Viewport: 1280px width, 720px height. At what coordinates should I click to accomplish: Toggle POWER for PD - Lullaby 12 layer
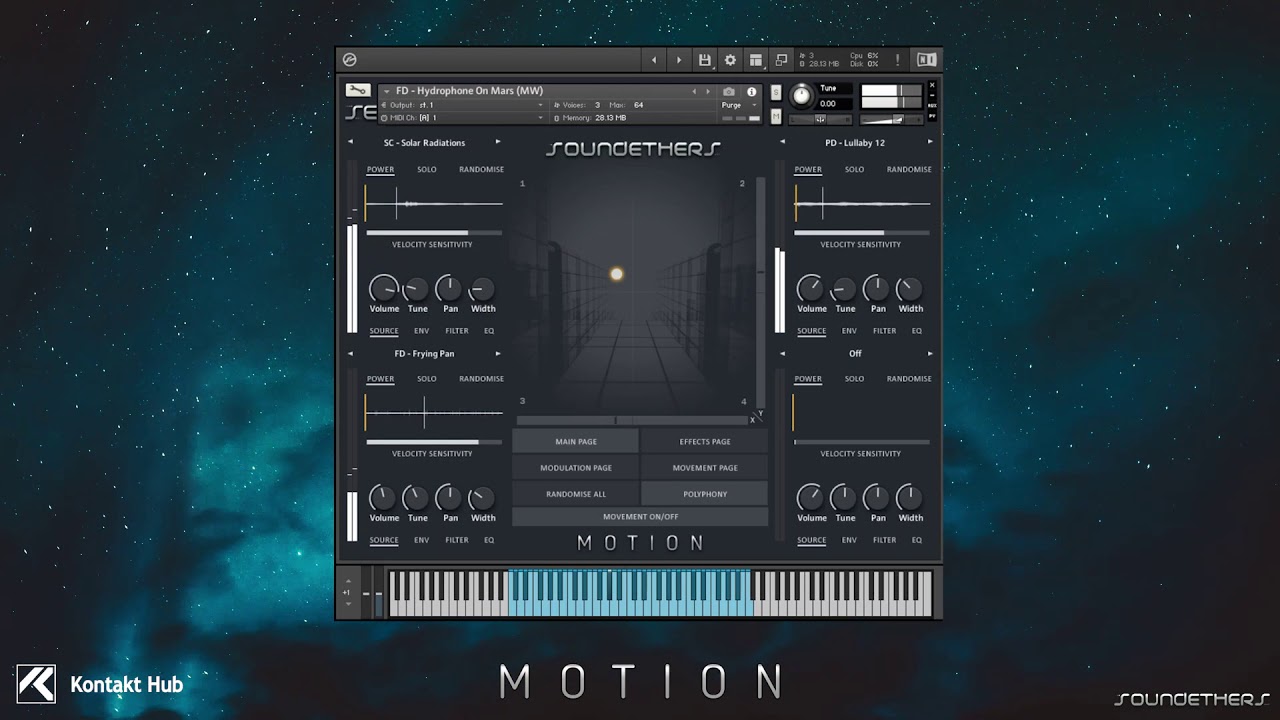[x=808, y=169]
